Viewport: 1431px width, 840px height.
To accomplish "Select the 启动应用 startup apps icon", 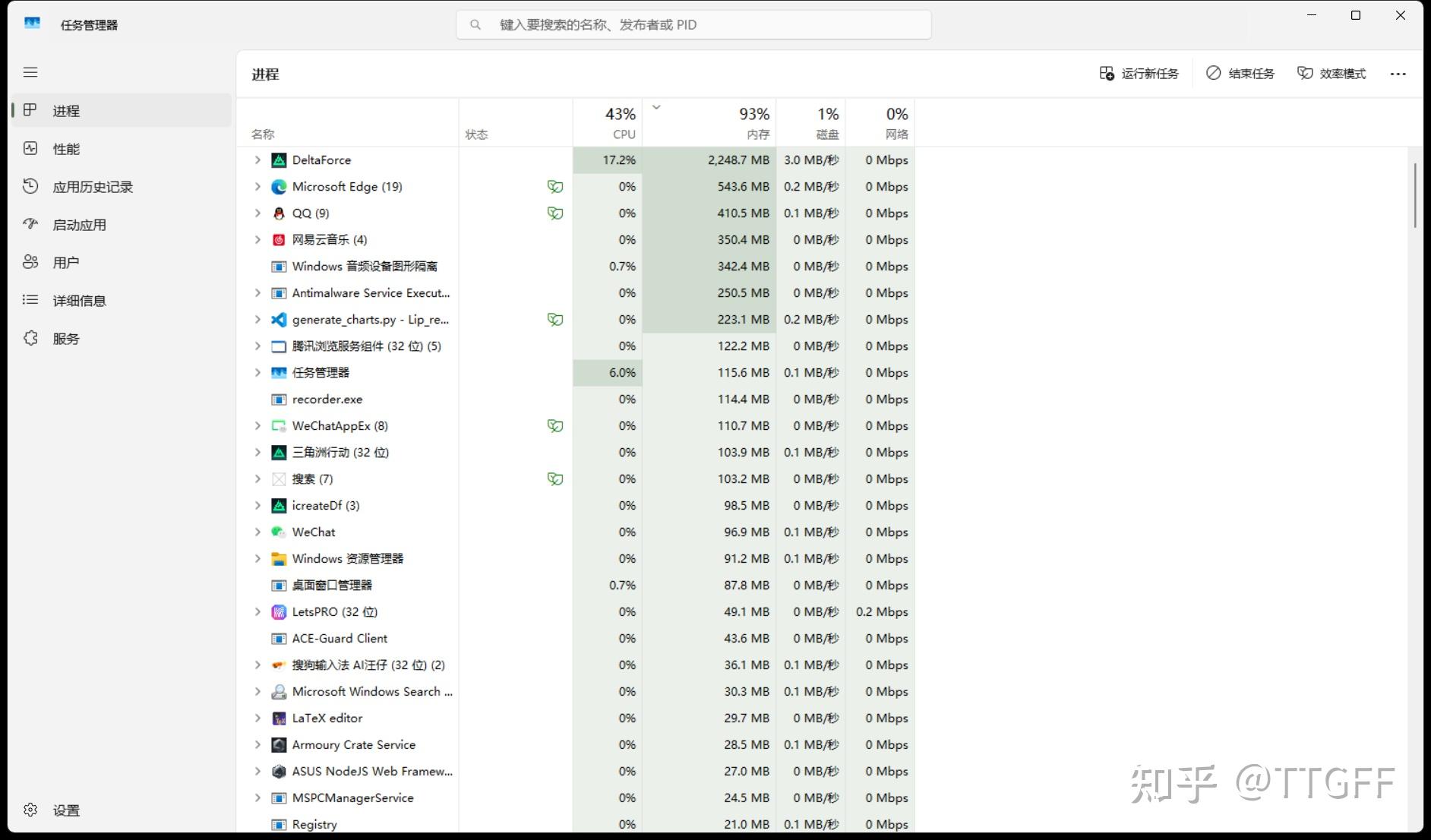I will [x=30, y=224].
